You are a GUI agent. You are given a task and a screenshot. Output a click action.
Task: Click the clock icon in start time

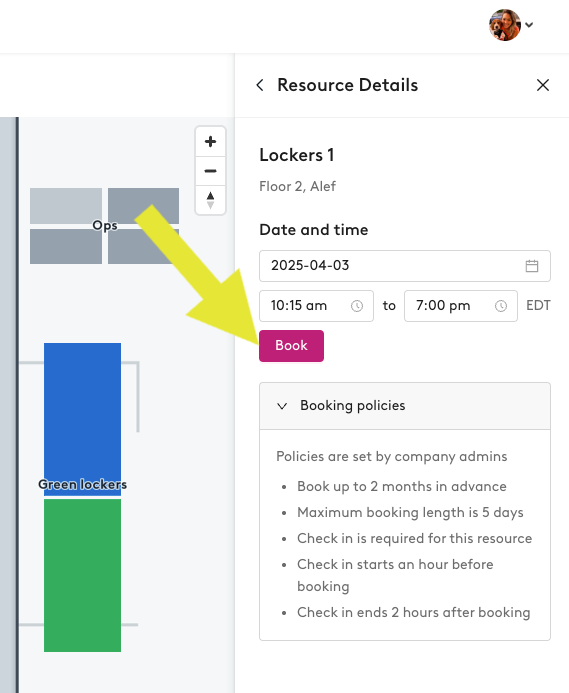(357, 306)
